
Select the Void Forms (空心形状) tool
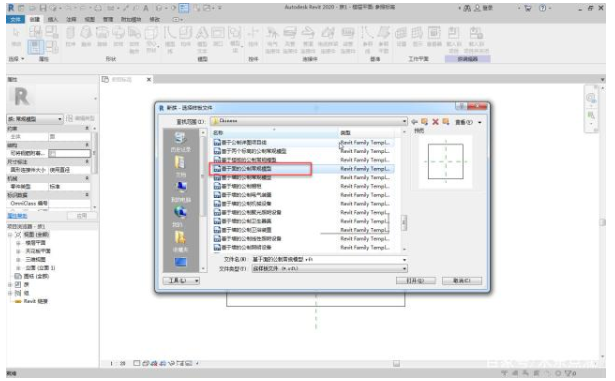(151, 39)
